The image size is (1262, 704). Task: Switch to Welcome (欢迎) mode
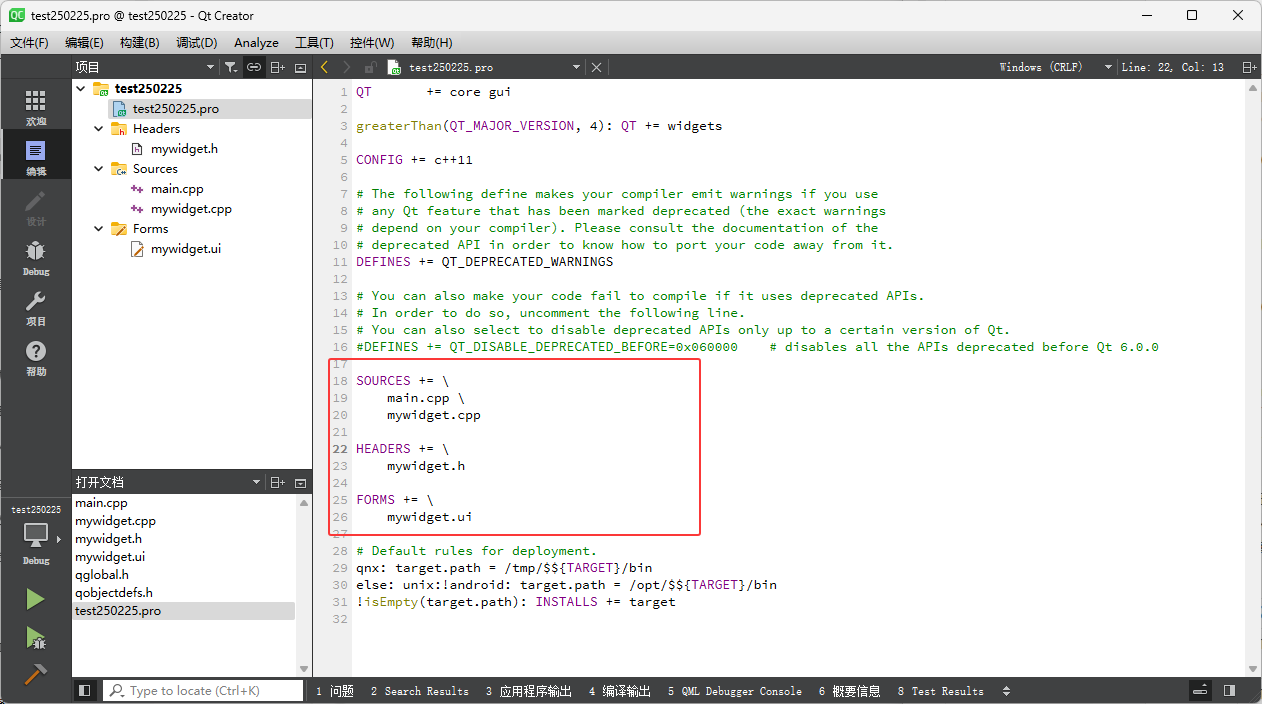(x=35, y=107)
